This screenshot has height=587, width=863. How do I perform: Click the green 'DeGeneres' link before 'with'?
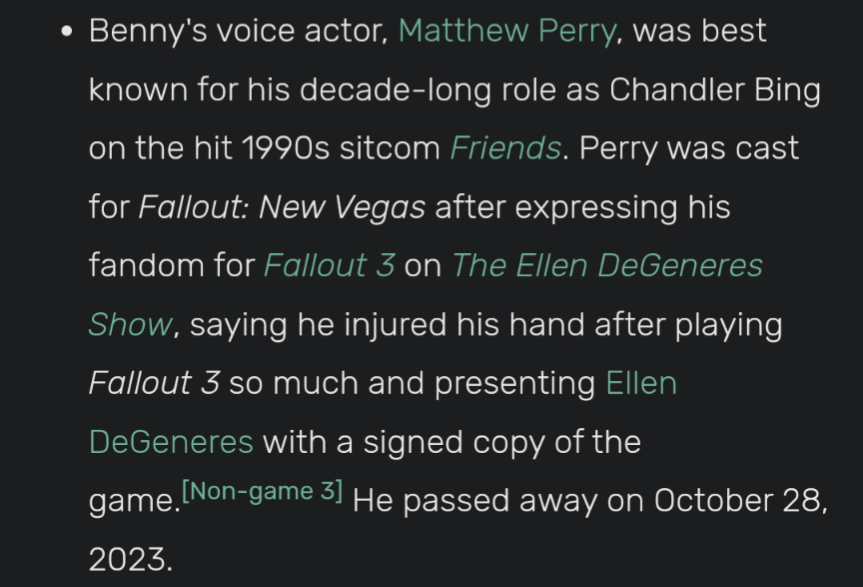(x=171, y=442)
